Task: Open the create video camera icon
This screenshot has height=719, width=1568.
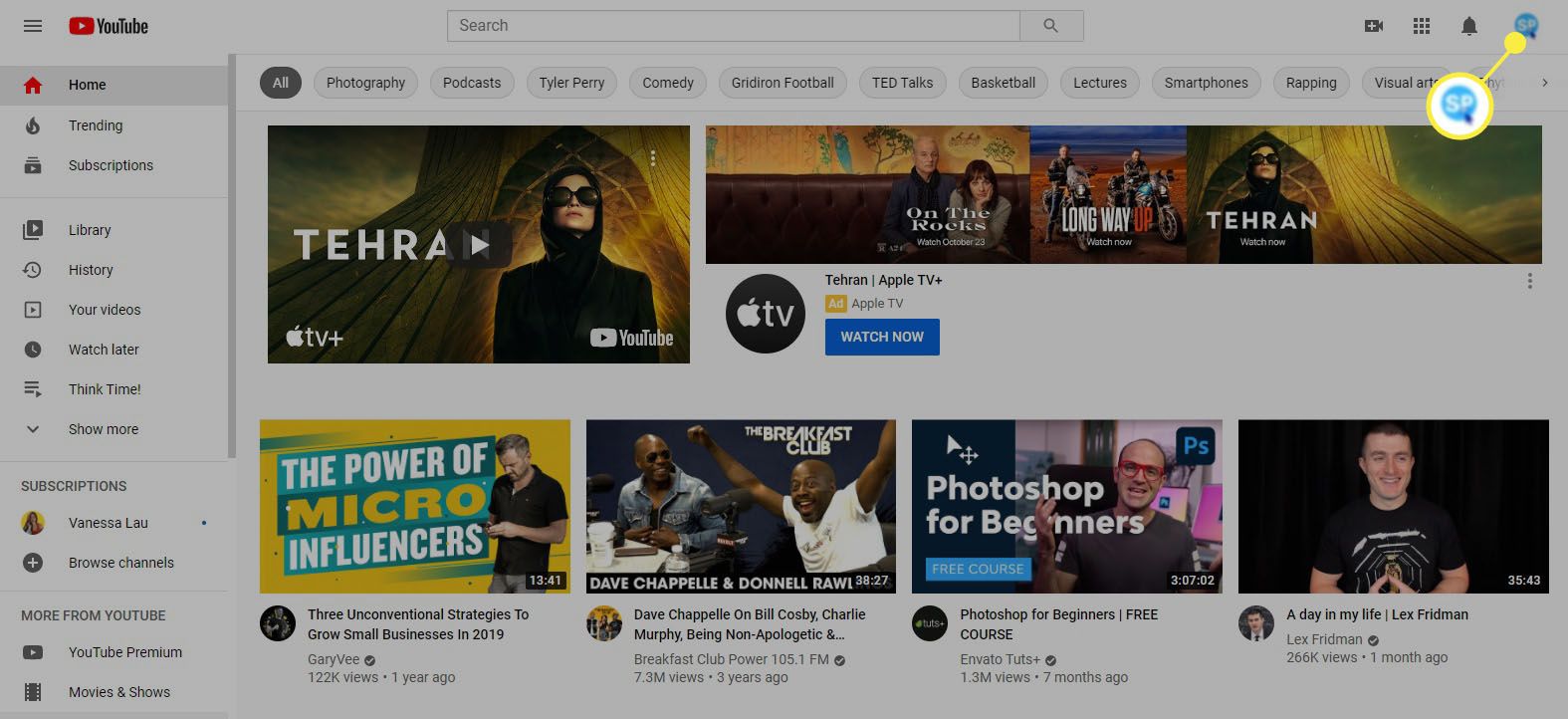Action: (x=1374, y=26)
